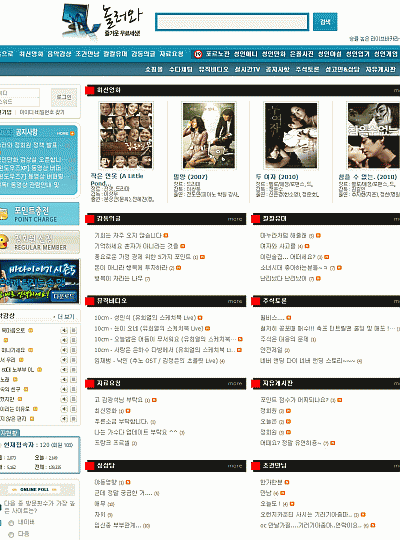Open the 소녀시대 post in the 깔깔유머 list

(294, 268)
